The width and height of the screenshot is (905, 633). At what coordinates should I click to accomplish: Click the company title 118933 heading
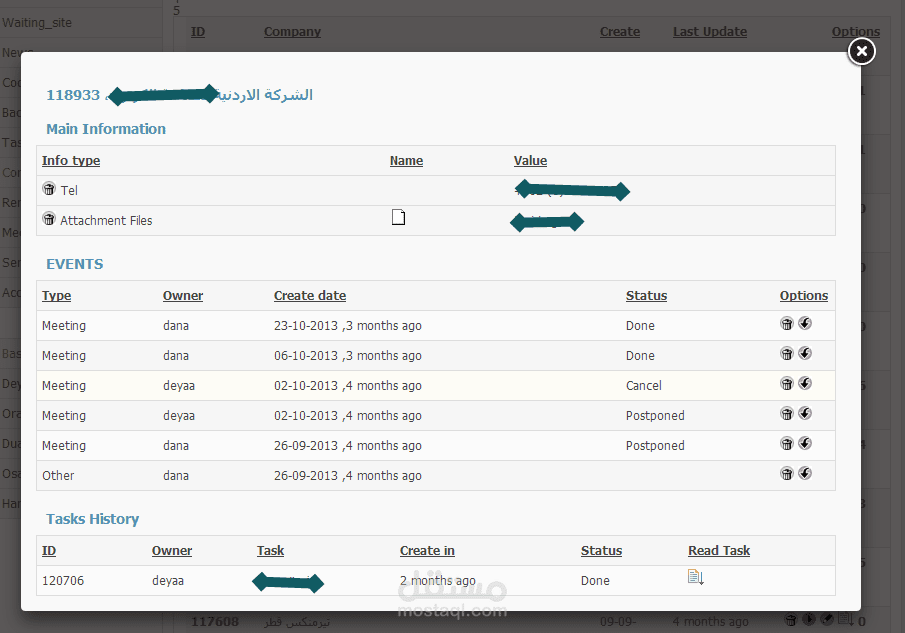click(x=179, y=95)
